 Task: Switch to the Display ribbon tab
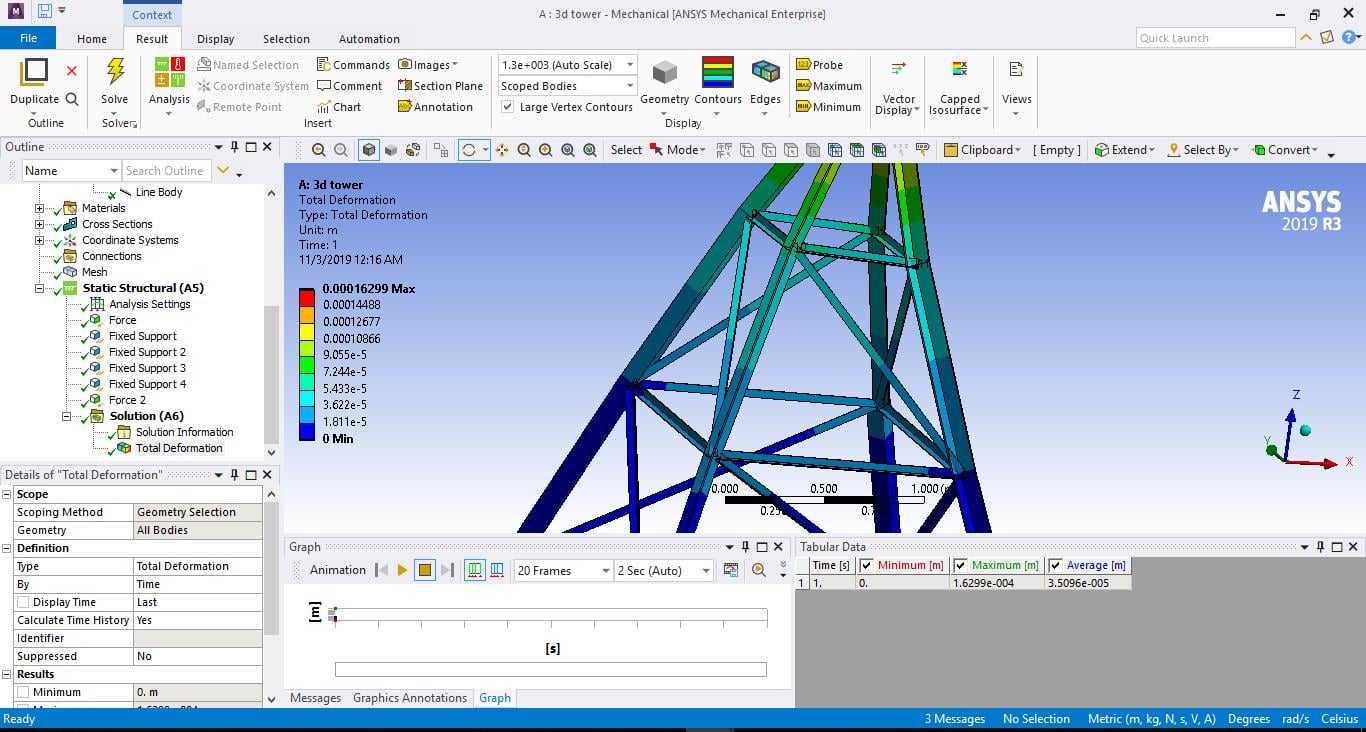215,39
